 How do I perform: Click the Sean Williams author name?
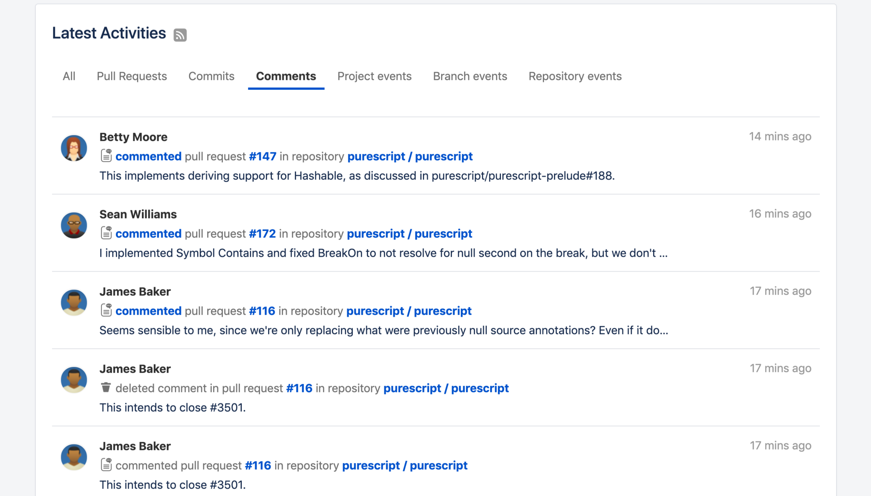pyautogui.click(x=138, y=214)
